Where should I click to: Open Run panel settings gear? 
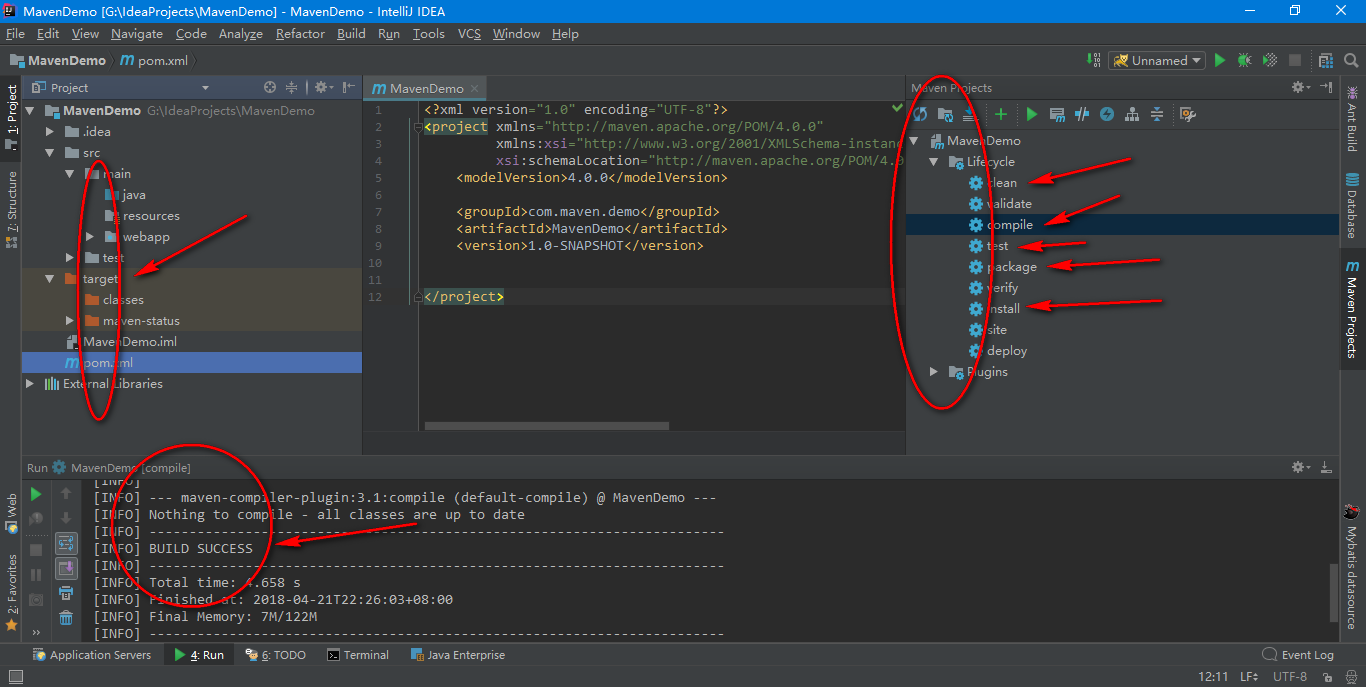pyautogui.click(x=1300, y=467)
